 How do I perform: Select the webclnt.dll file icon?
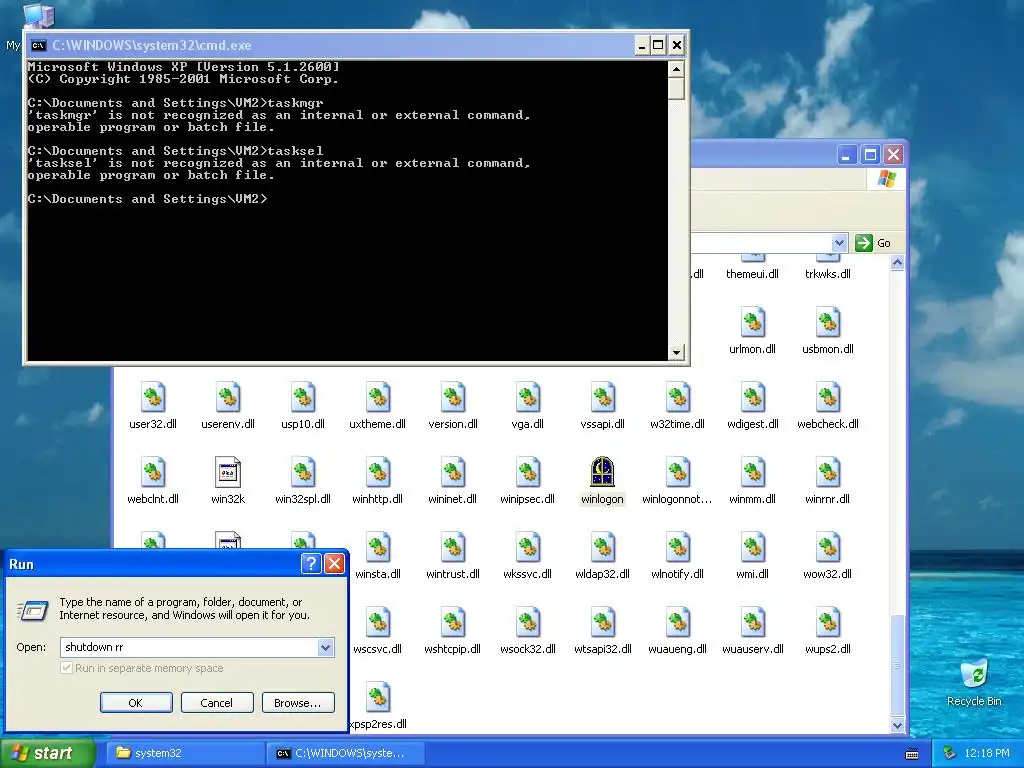click(153, 473)
